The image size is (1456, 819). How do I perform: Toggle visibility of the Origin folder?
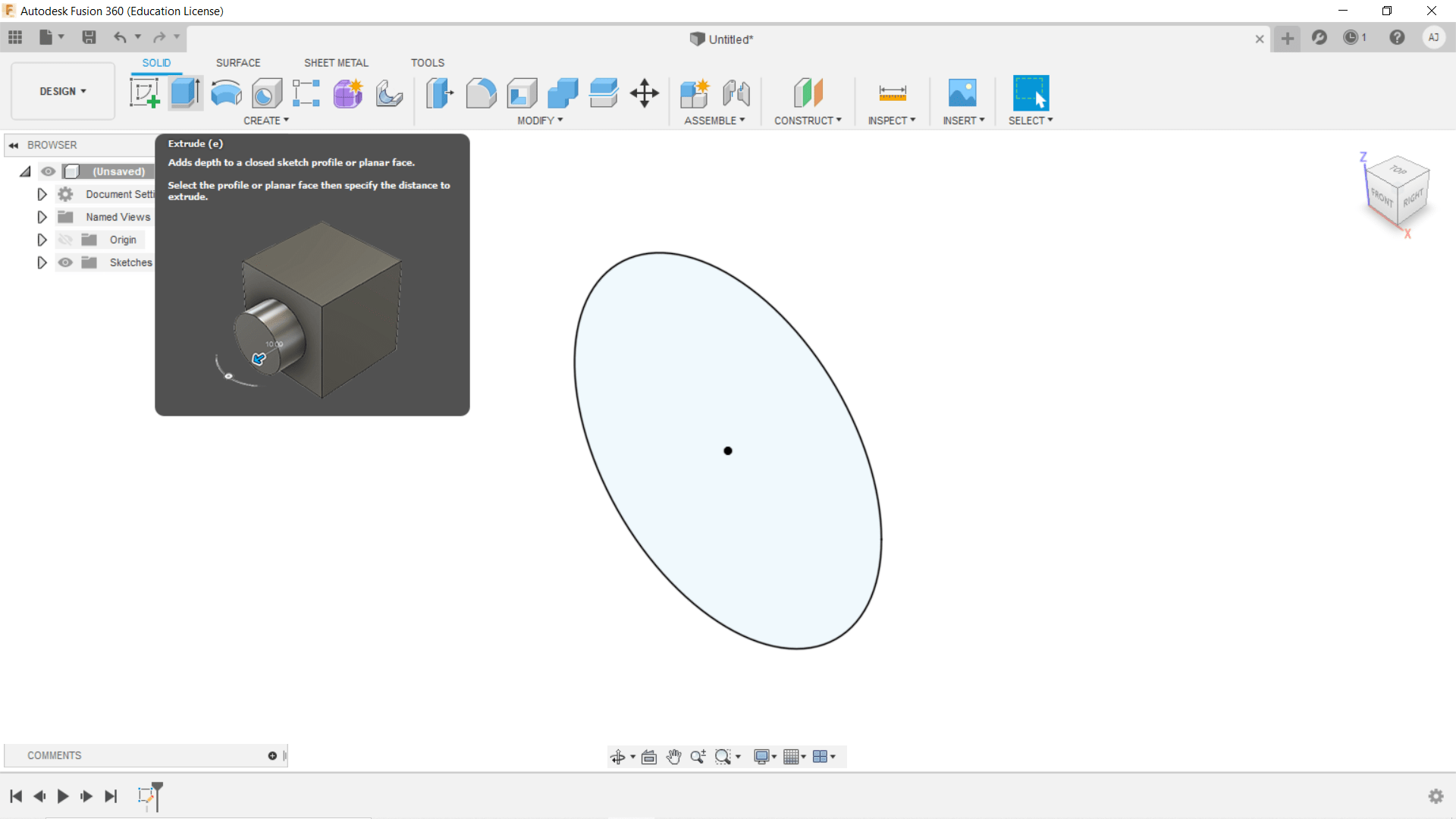66,240
